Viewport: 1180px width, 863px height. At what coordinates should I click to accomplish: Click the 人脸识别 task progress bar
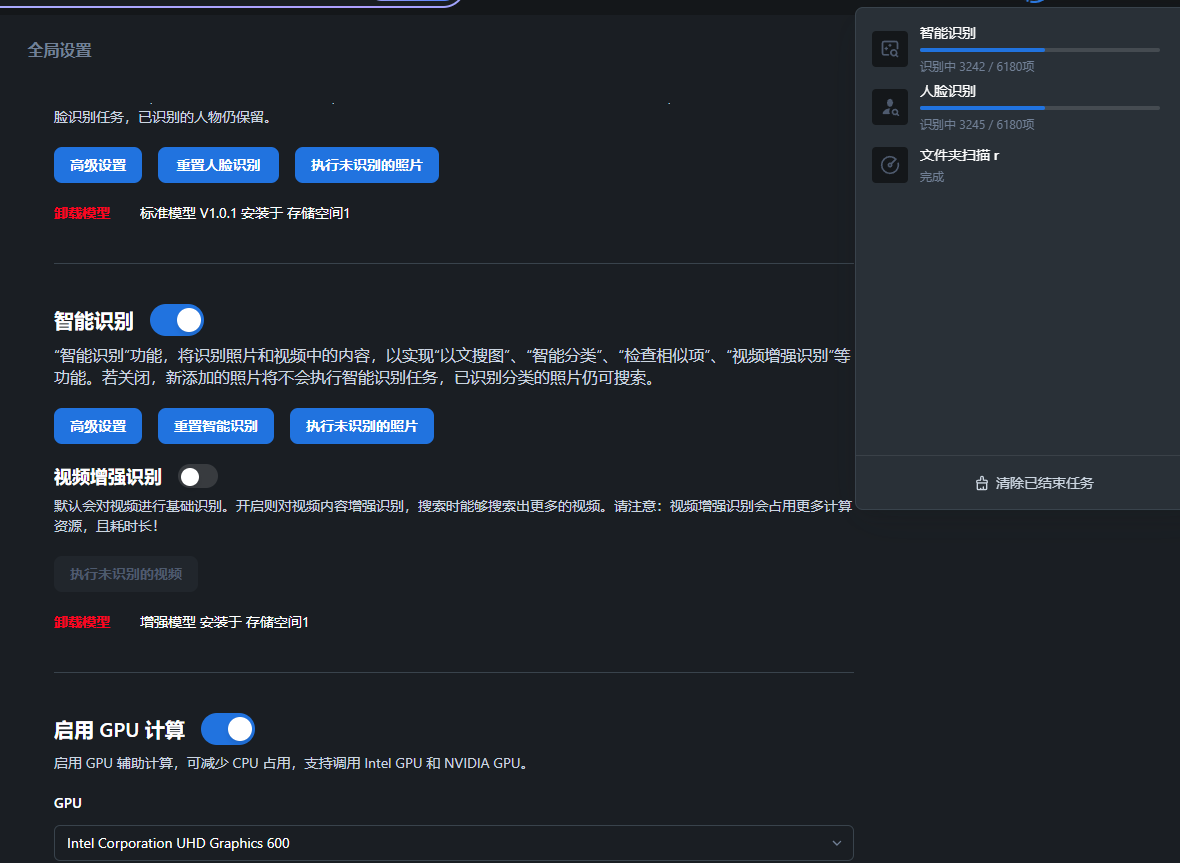click(x=1039, y=108)
